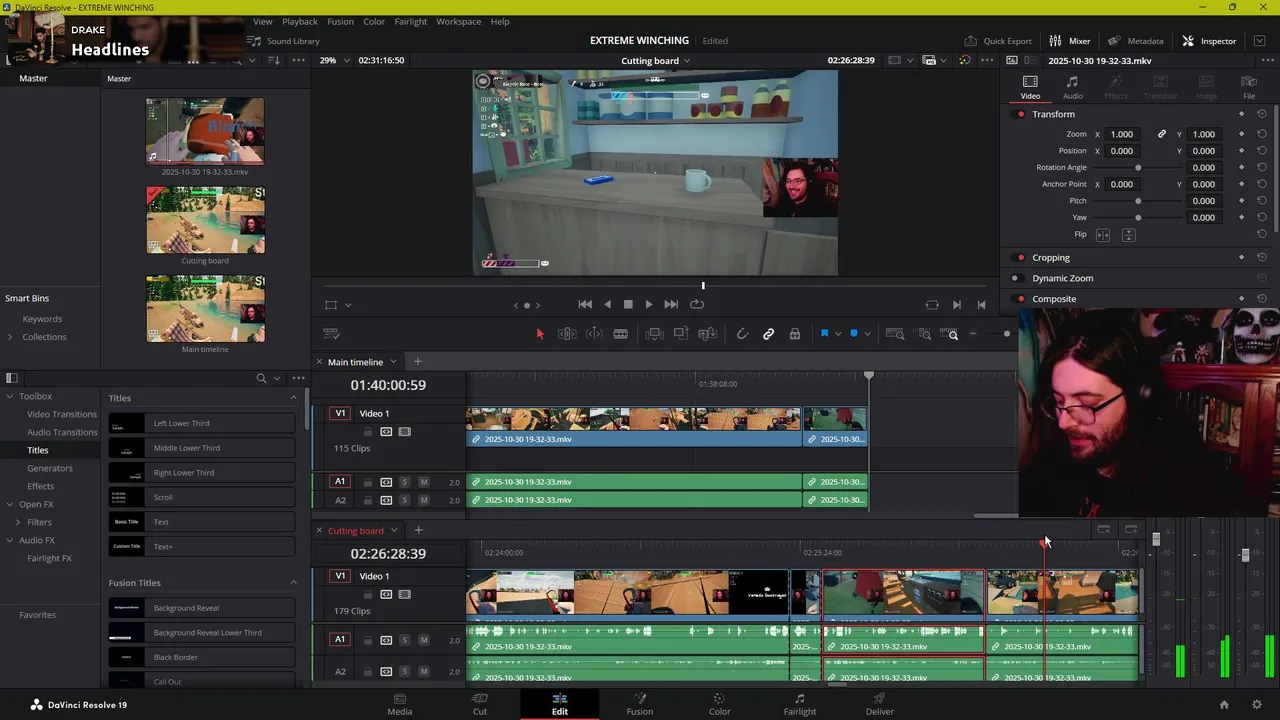The image size is (1280, 720).
Task: Select the Left Lower Third title
Action: tap(202, 424)
